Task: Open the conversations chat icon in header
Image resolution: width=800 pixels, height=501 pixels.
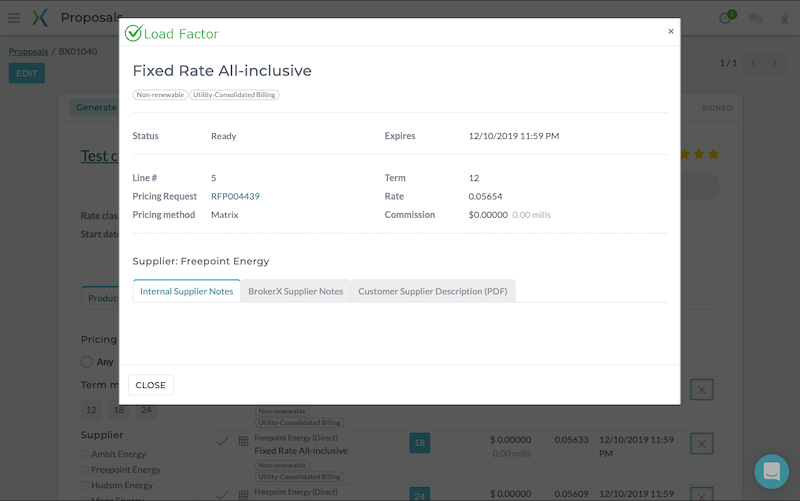Action: click(x=756, y=18)
